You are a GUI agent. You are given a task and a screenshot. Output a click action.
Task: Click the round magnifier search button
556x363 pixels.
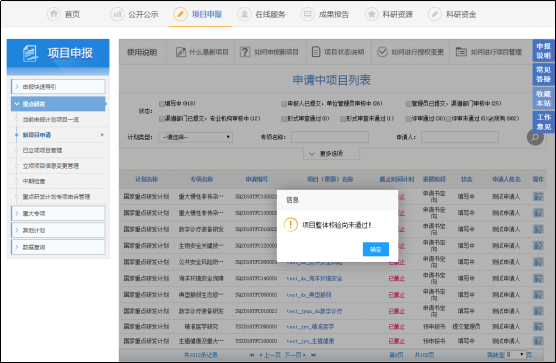535,137
